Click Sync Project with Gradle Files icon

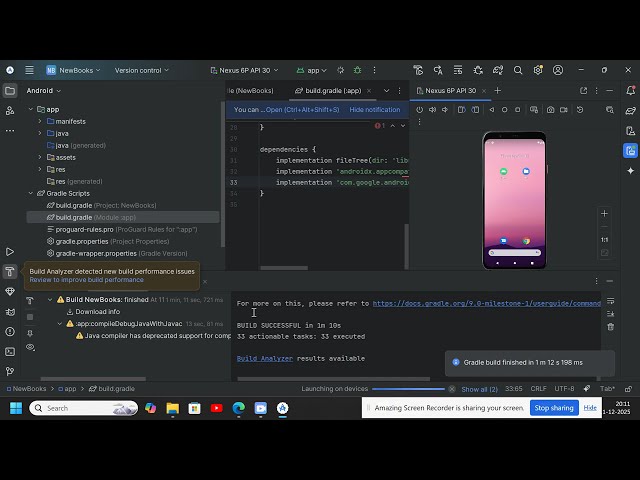tap(498, 70)
